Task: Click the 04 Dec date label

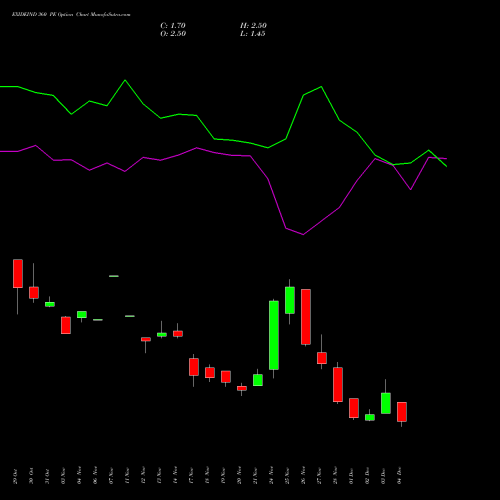Action: click(399, 476)
